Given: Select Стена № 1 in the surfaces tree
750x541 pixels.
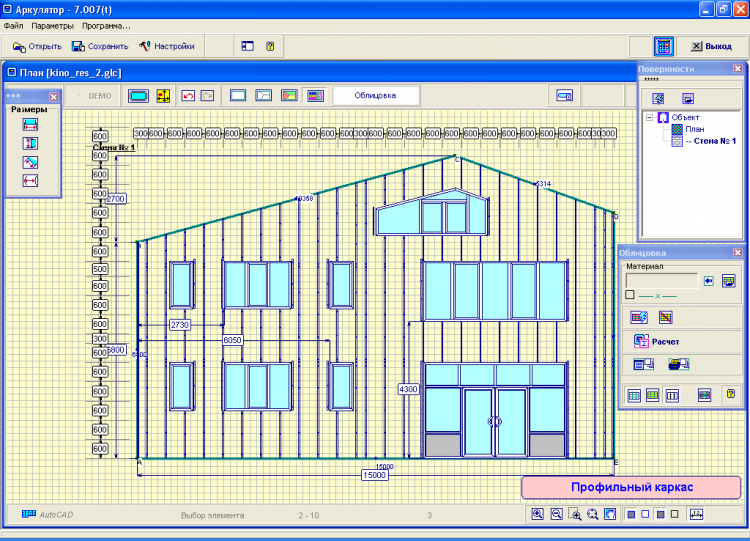Looking at the screenshot, I should point(711,141).
